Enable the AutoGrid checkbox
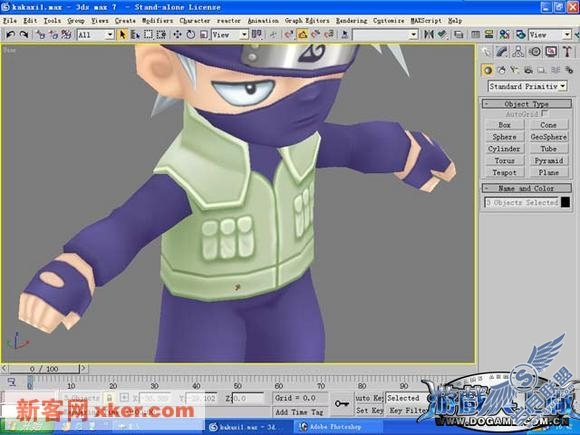Screen dimensions: 580x435 [545, 114]
